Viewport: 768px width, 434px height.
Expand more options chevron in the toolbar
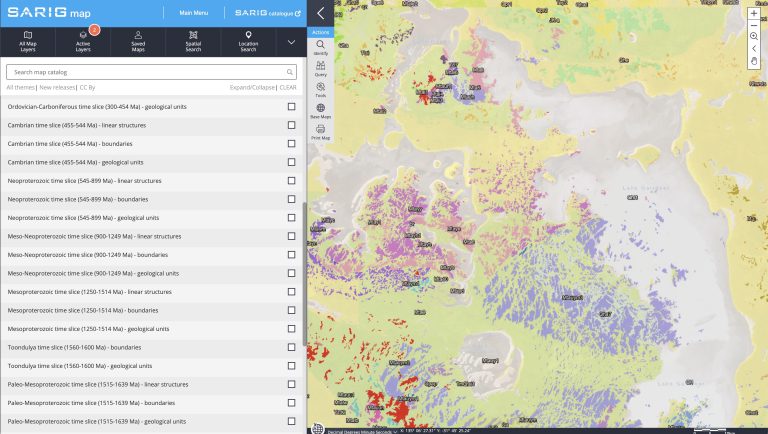[x=291, y=42]
